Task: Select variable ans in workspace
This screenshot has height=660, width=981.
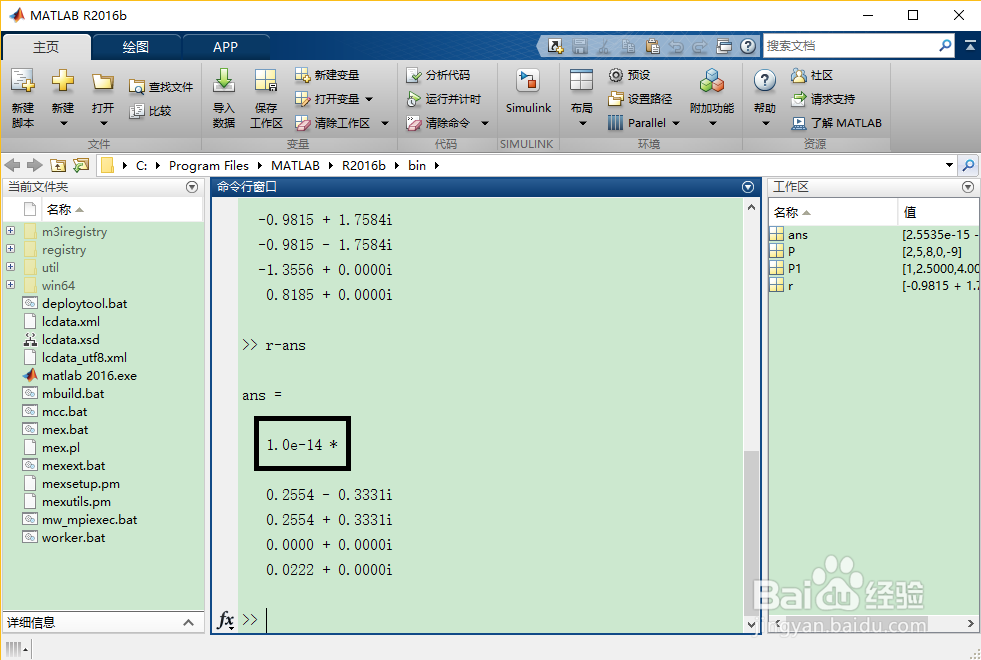Action: pos(798,235)
